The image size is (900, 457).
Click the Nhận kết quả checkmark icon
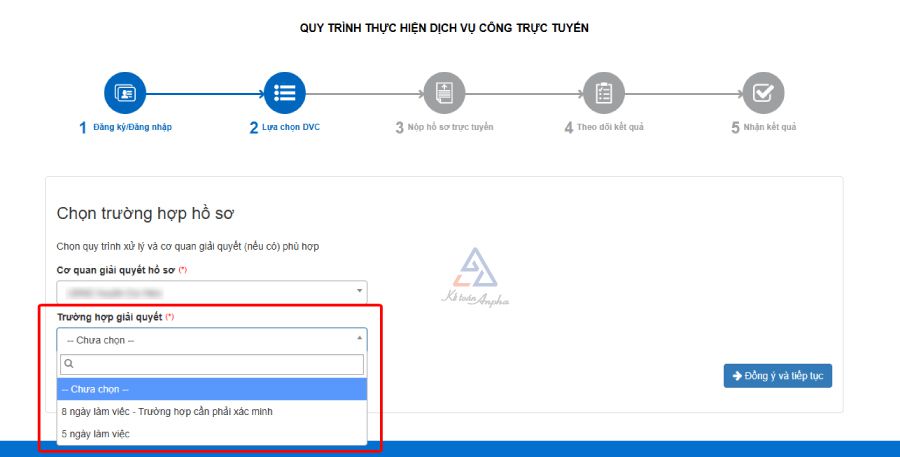point(763,93)
